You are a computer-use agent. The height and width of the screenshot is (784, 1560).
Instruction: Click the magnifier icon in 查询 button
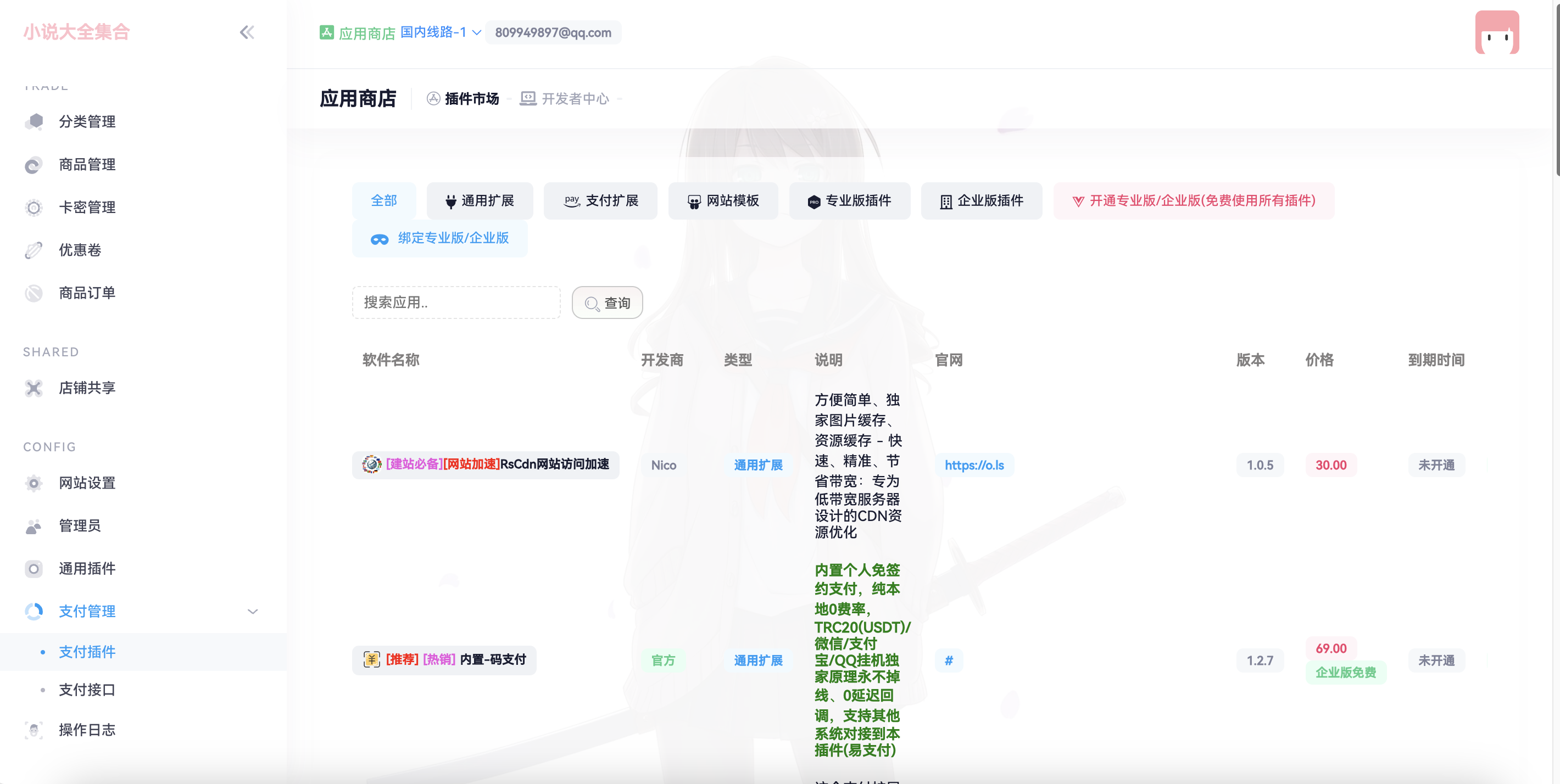pyautogui.click(x=592, y=304)
